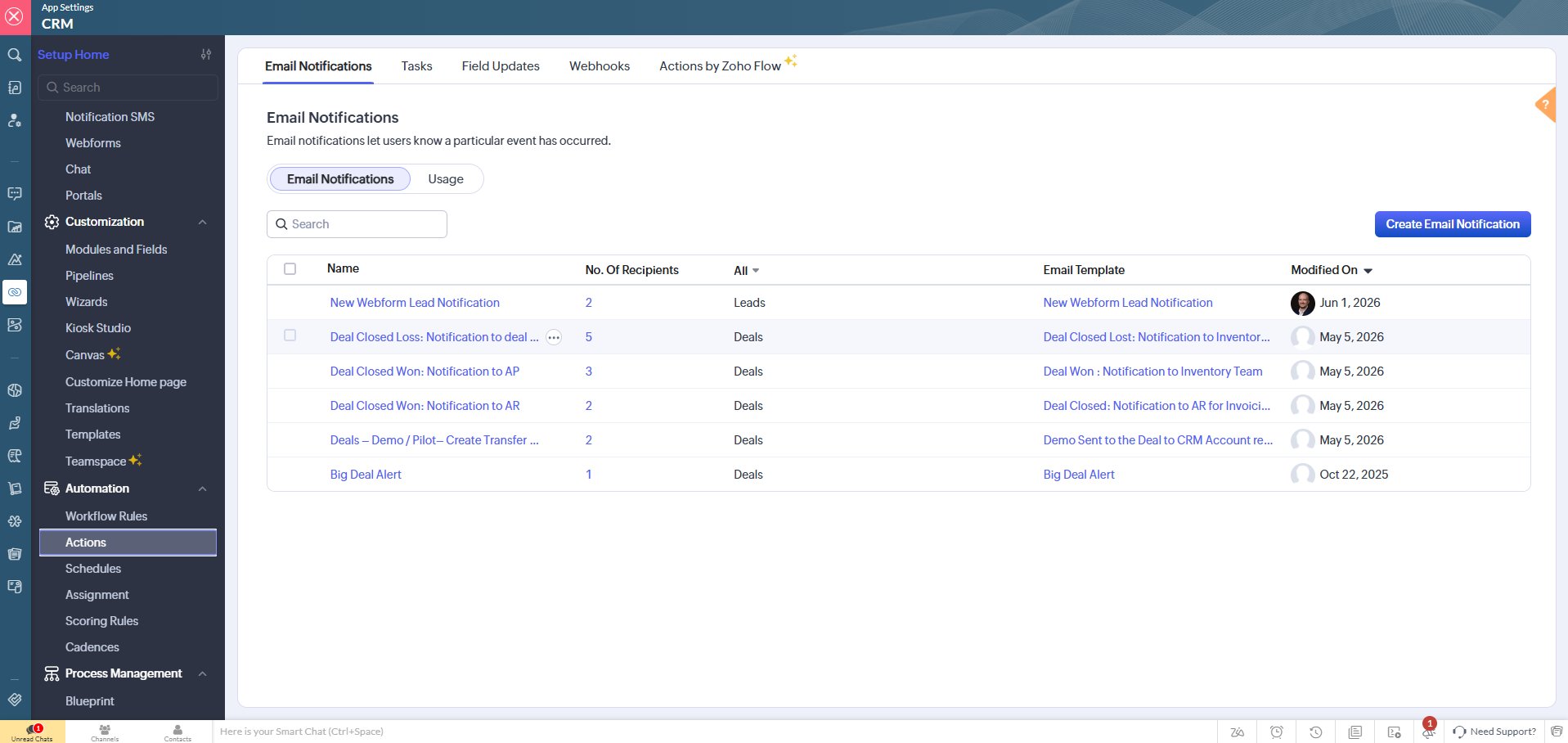Open the New Webform Lead Notification name link
The height and width of the screenshot is (743, 1568).
[415, 303]
